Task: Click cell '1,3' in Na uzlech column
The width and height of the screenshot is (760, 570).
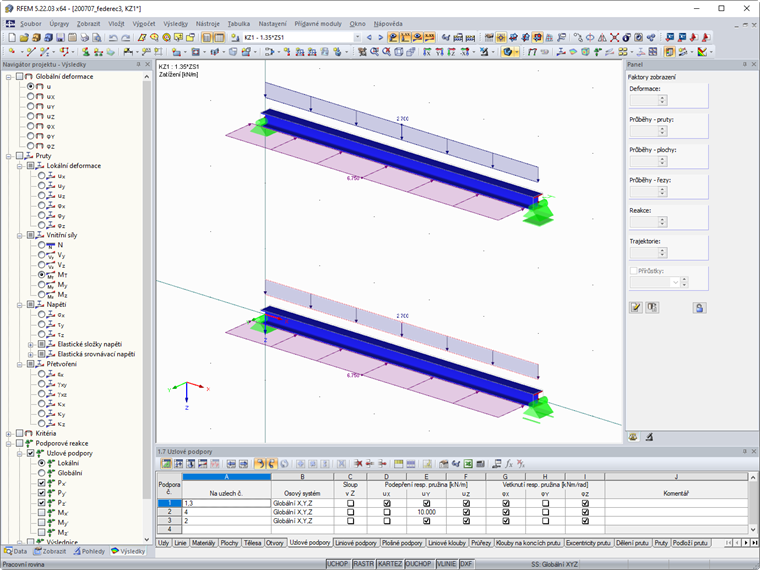Action: [x=226, y=503]
